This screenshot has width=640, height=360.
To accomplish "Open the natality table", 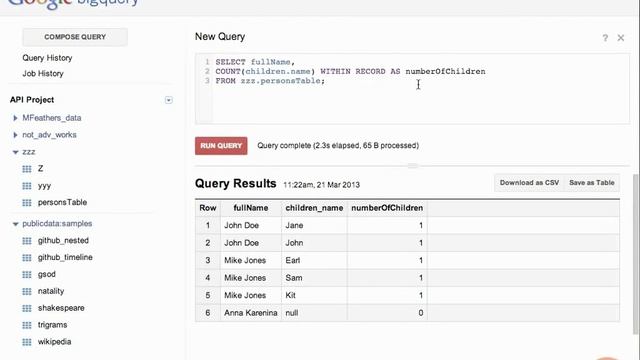I will pos(51,291).
